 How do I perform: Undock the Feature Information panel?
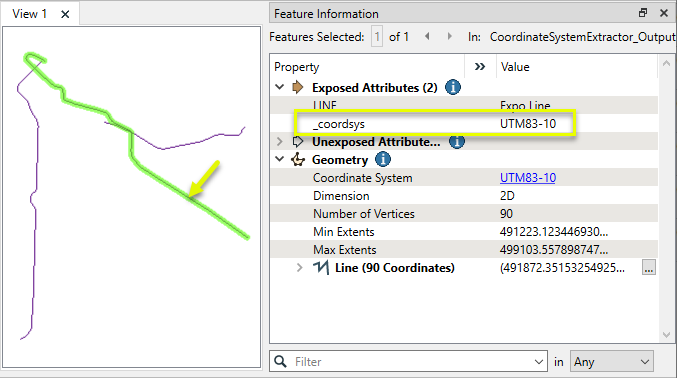pyautogui.click(x=642, y=13)
